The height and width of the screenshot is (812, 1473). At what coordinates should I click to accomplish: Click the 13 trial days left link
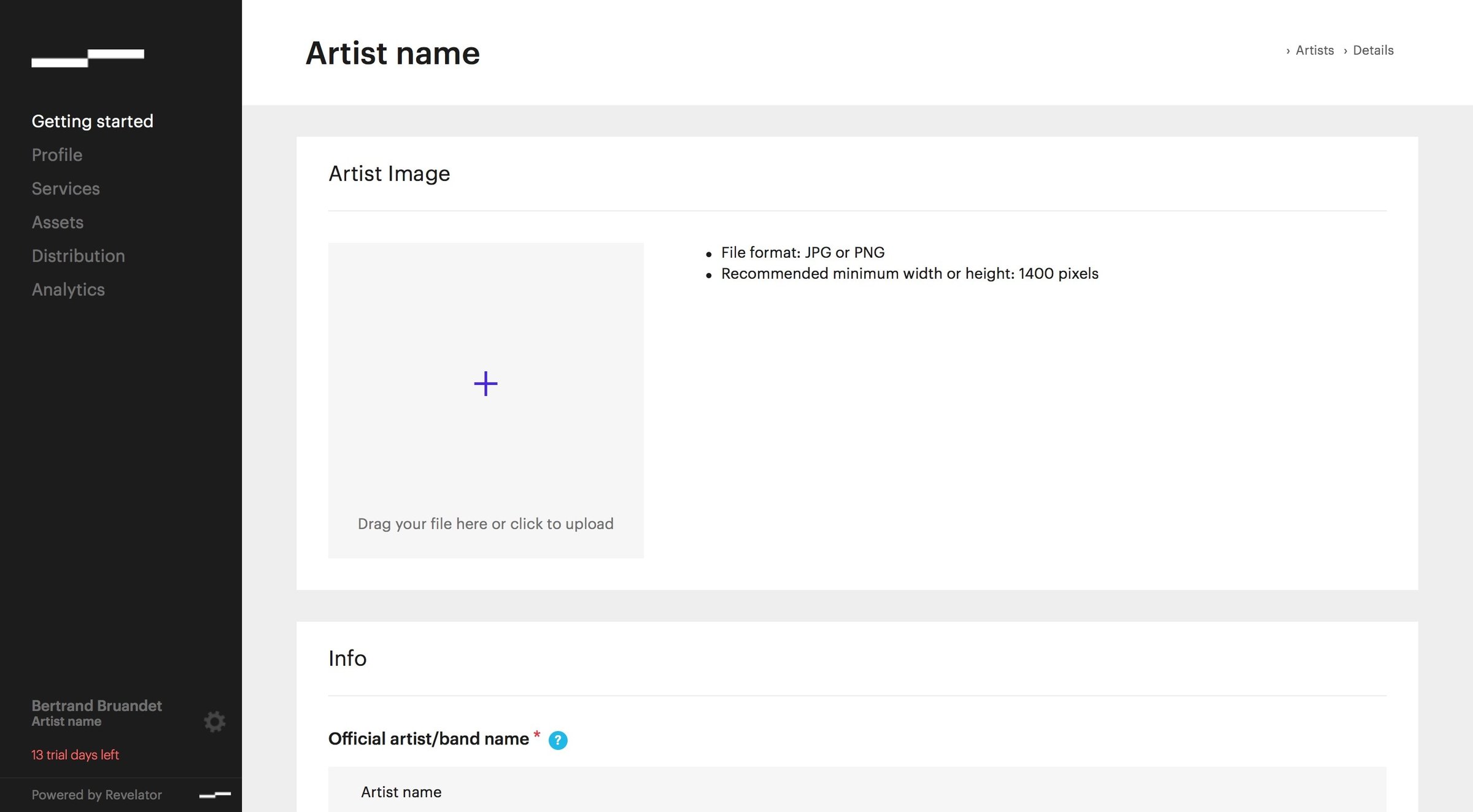click(75, 755)
